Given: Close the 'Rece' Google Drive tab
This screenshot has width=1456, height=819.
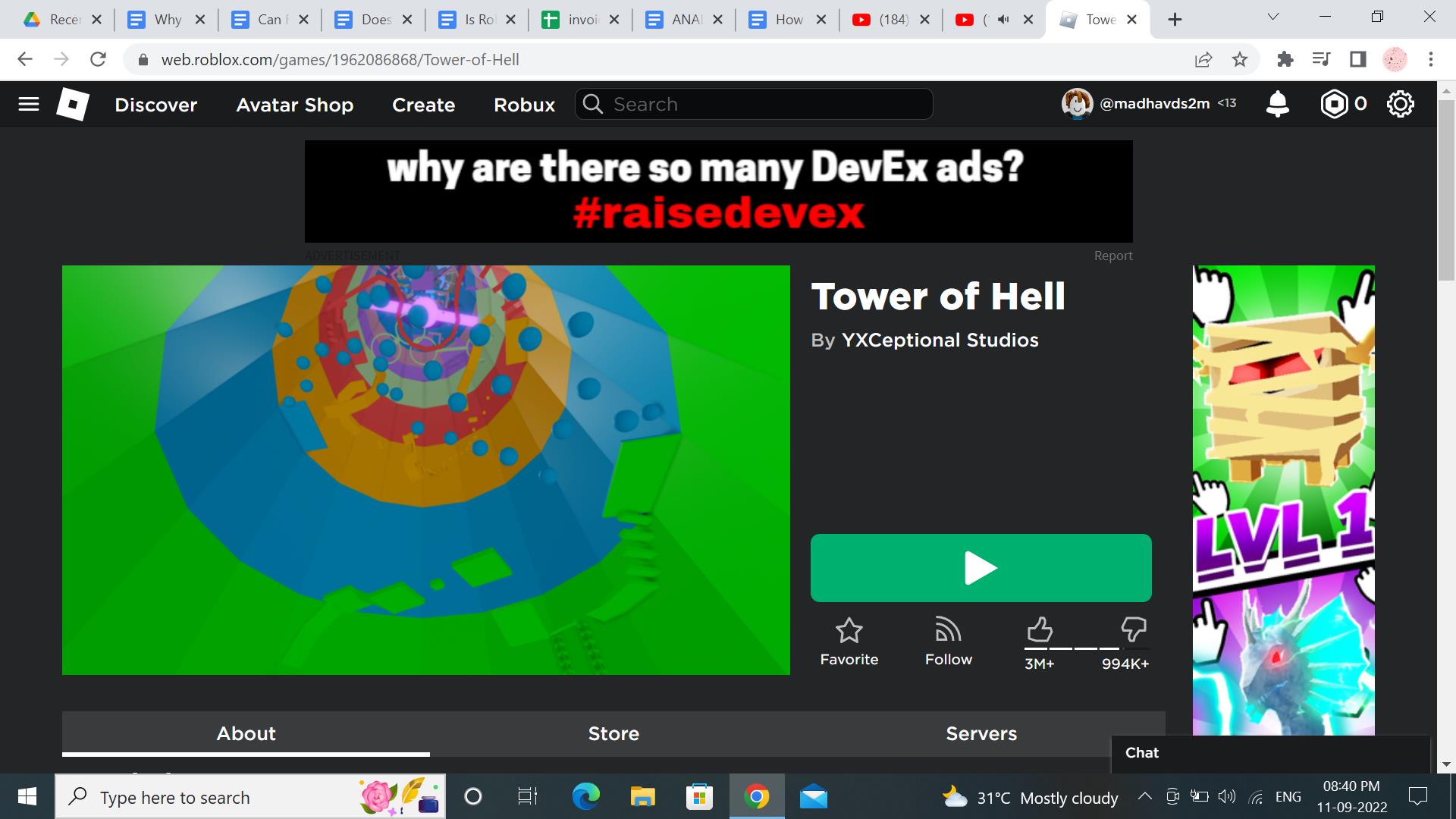Looking at the screenshot, I should click(96, 20).
